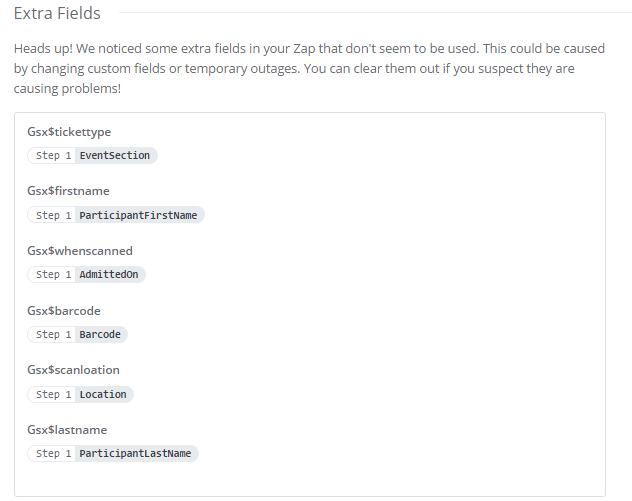Click Step 1 badge beside ParticipantLastName
The image size is (632, 501).
tap(53, 454)
